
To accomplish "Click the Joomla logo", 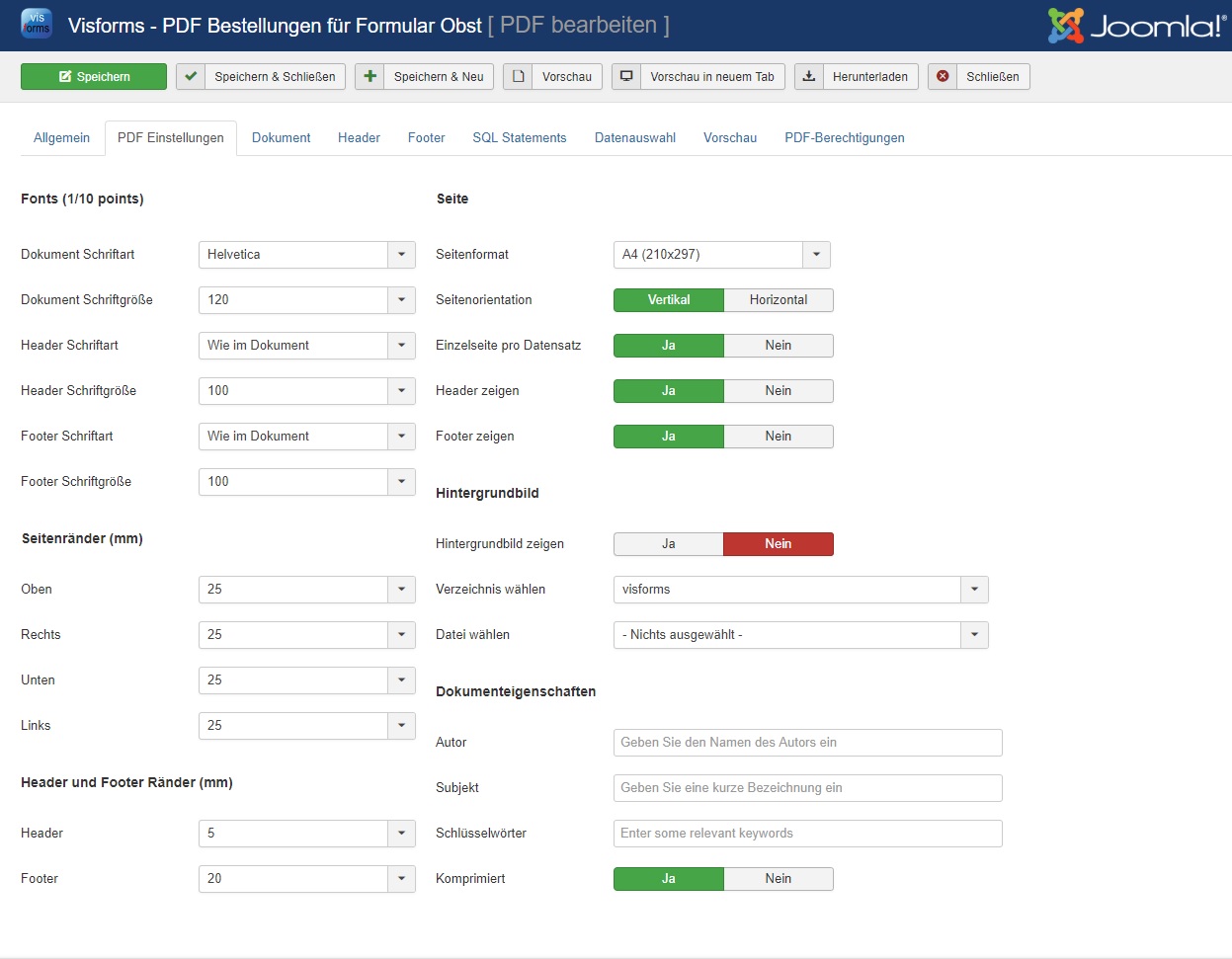I will coord(1135,26).
